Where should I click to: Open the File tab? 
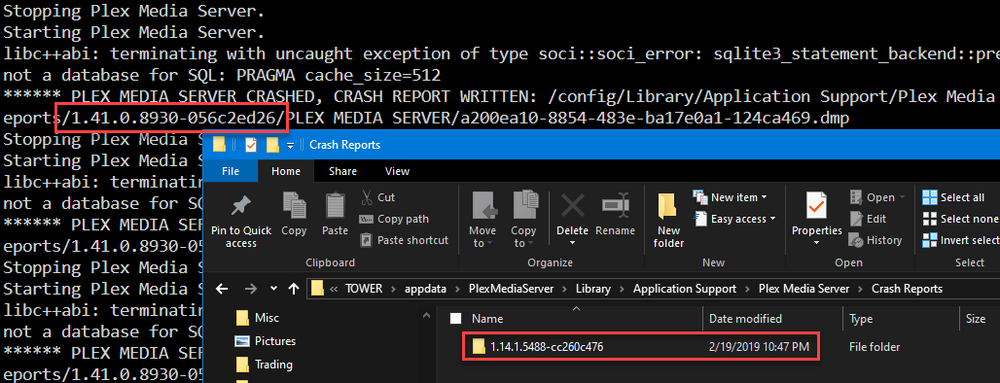[x=230, y=171]
